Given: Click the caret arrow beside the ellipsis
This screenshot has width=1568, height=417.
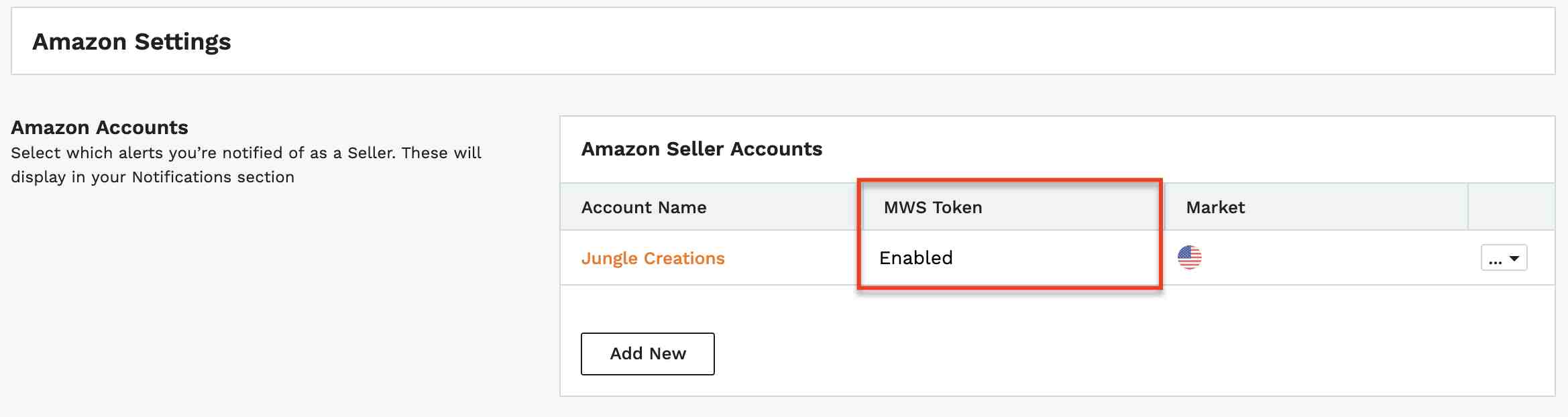Looking at the screenshot, I should [1514, 259].
